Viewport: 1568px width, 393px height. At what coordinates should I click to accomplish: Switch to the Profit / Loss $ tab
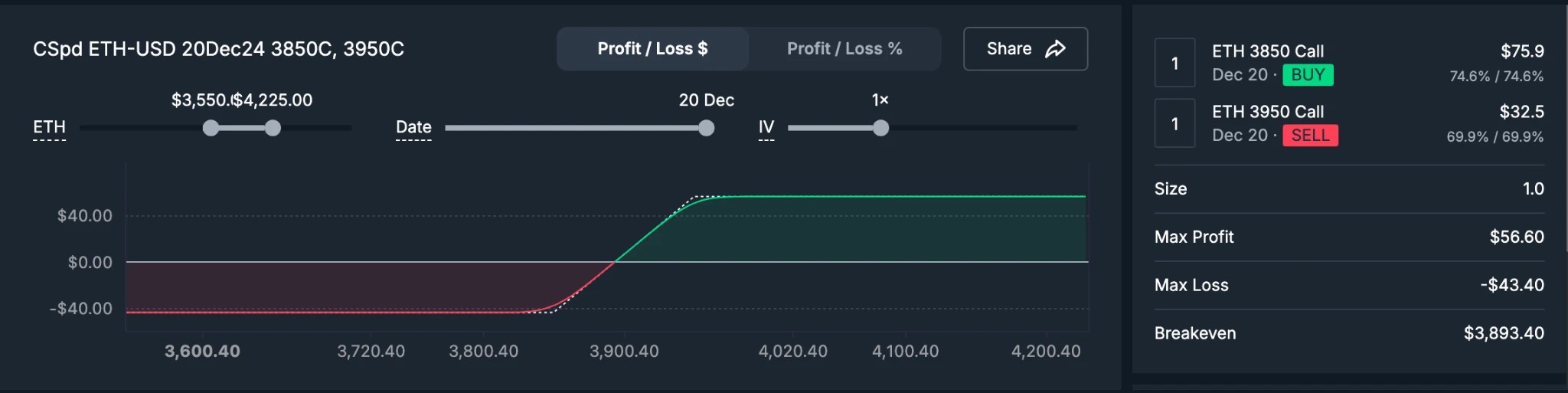click(652, 49)
